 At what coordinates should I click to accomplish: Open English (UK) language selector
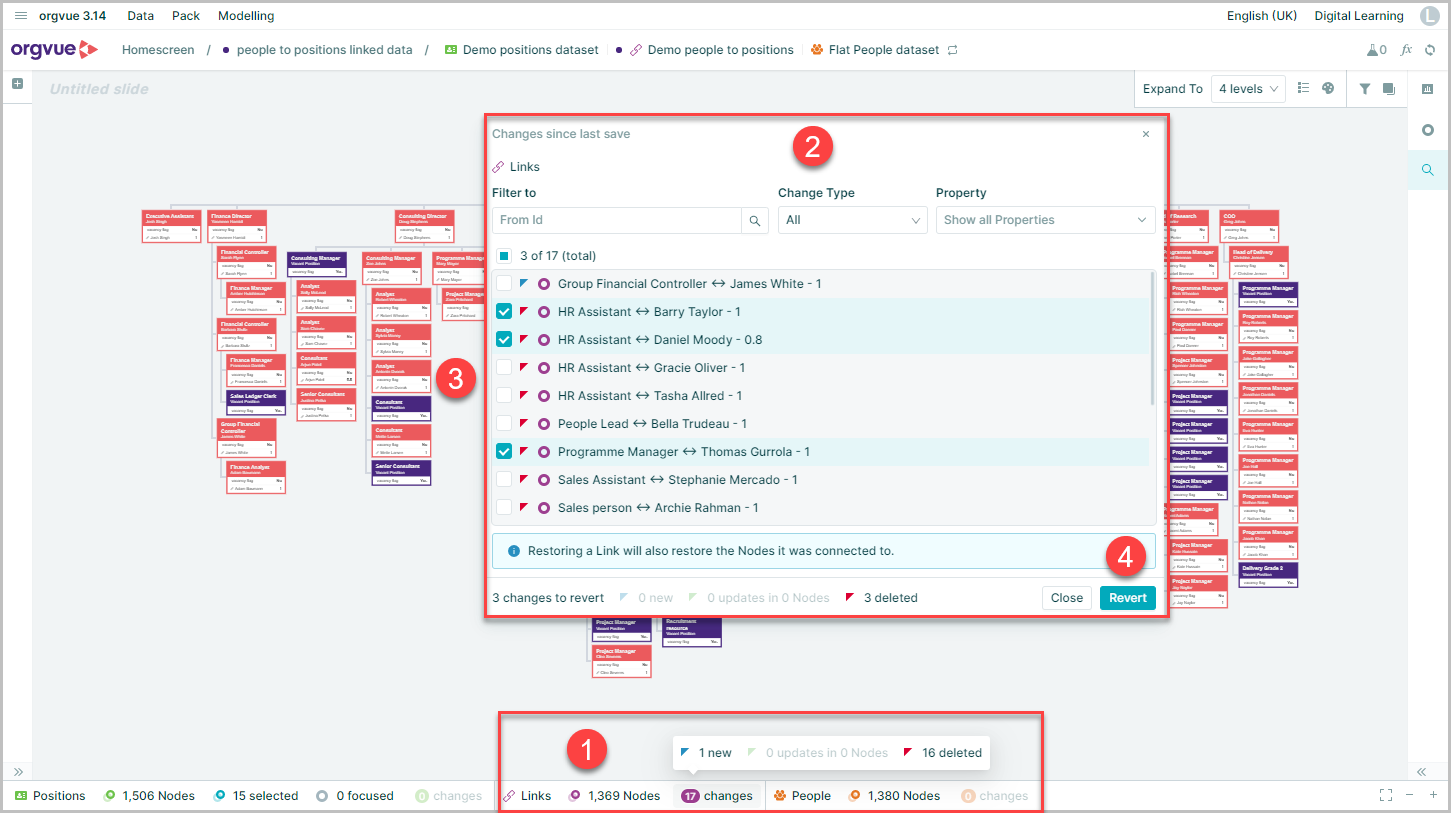[1262, 16]
